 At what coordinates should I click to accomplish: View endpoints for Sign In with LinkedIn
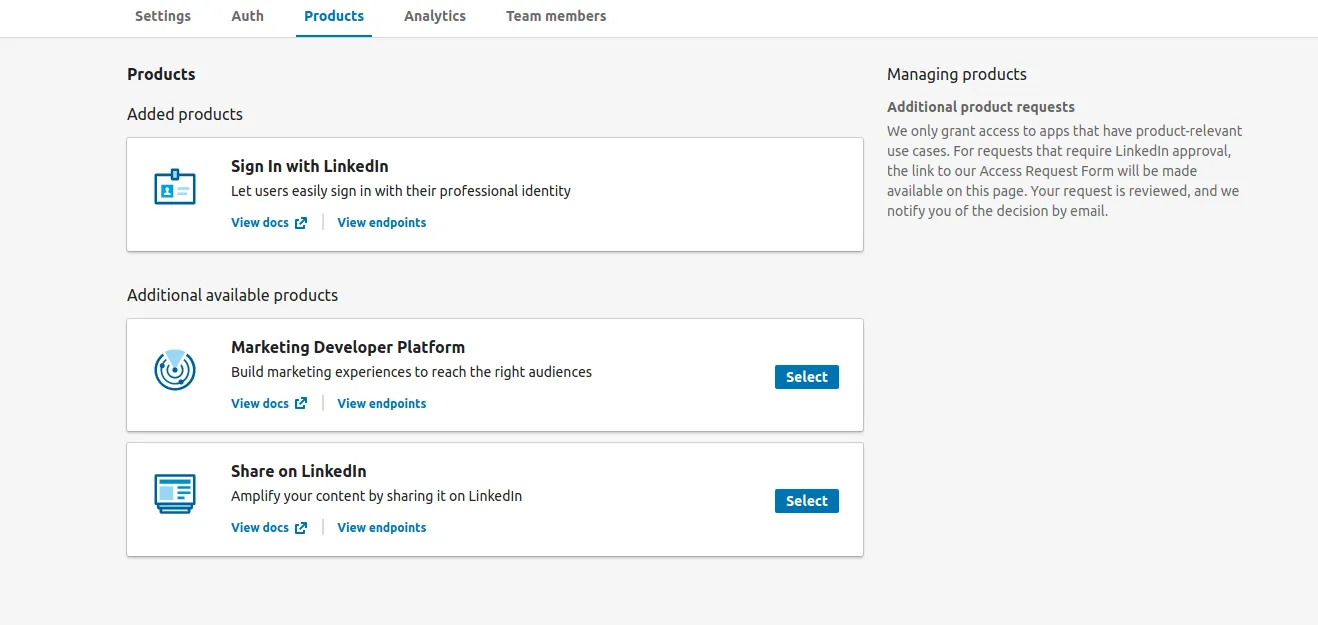click(382, 223)
